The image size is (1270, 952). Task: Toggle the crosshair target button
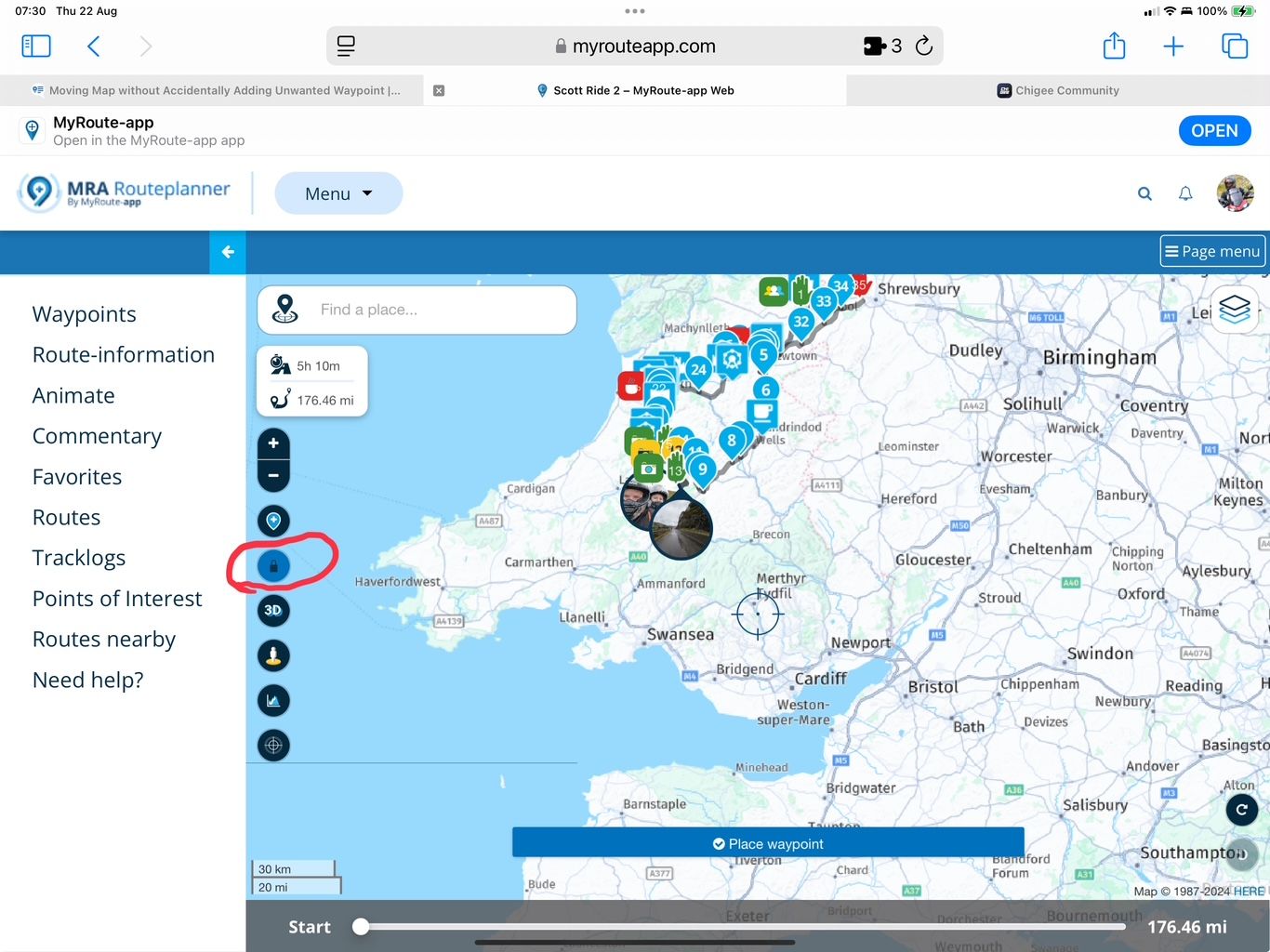coord(273,745)
